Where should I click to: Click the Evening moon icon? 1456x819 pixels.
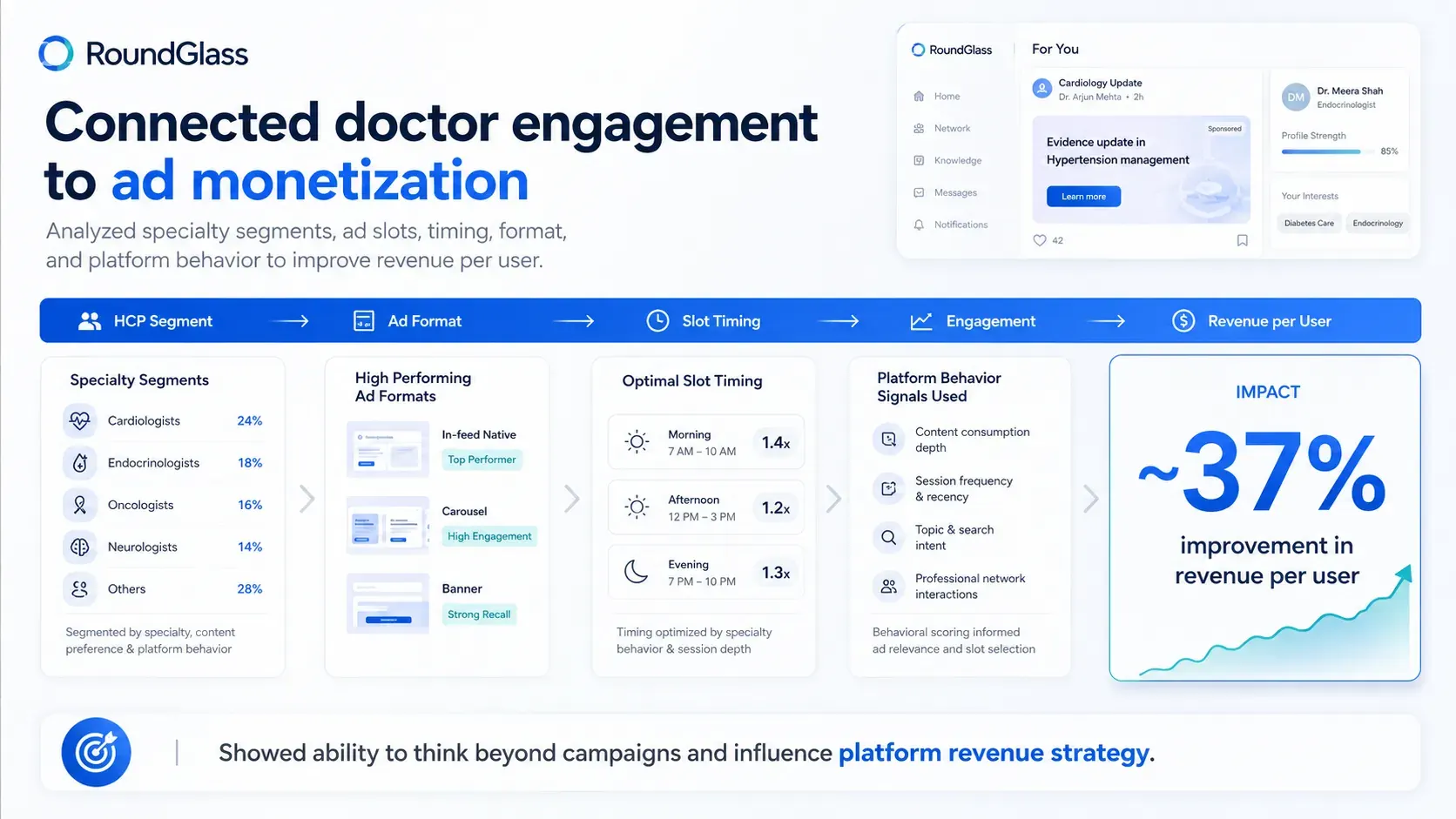pyautogui.click(x=637, y=573)
